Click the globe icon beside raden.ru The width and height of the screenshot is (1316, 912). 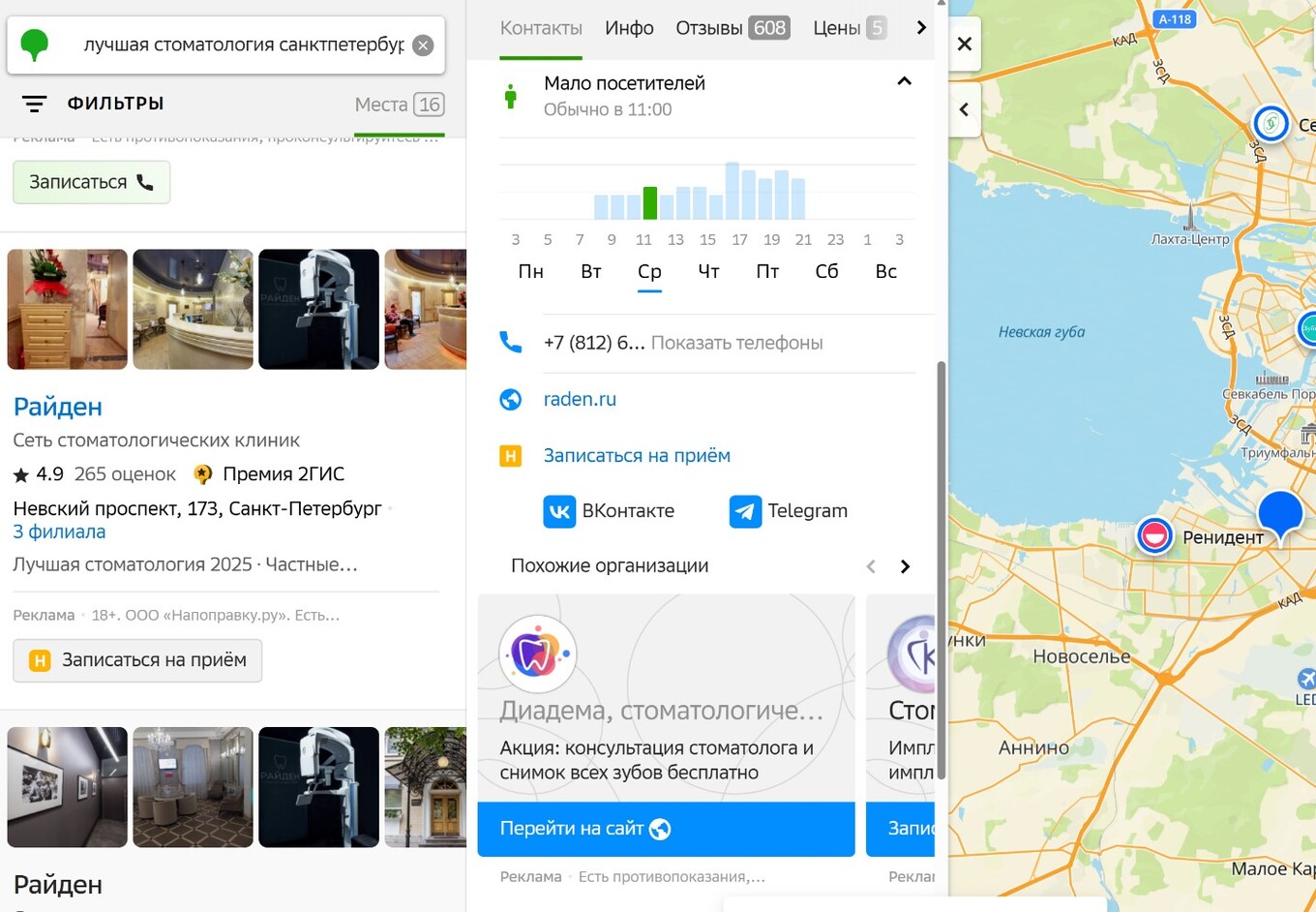[x=511, y=399]
